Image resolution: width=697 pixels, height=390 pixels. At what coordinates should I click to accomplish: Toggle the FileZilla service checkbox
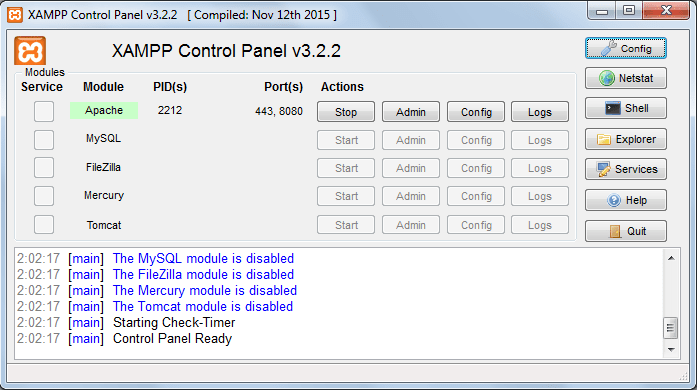(44, 168)
